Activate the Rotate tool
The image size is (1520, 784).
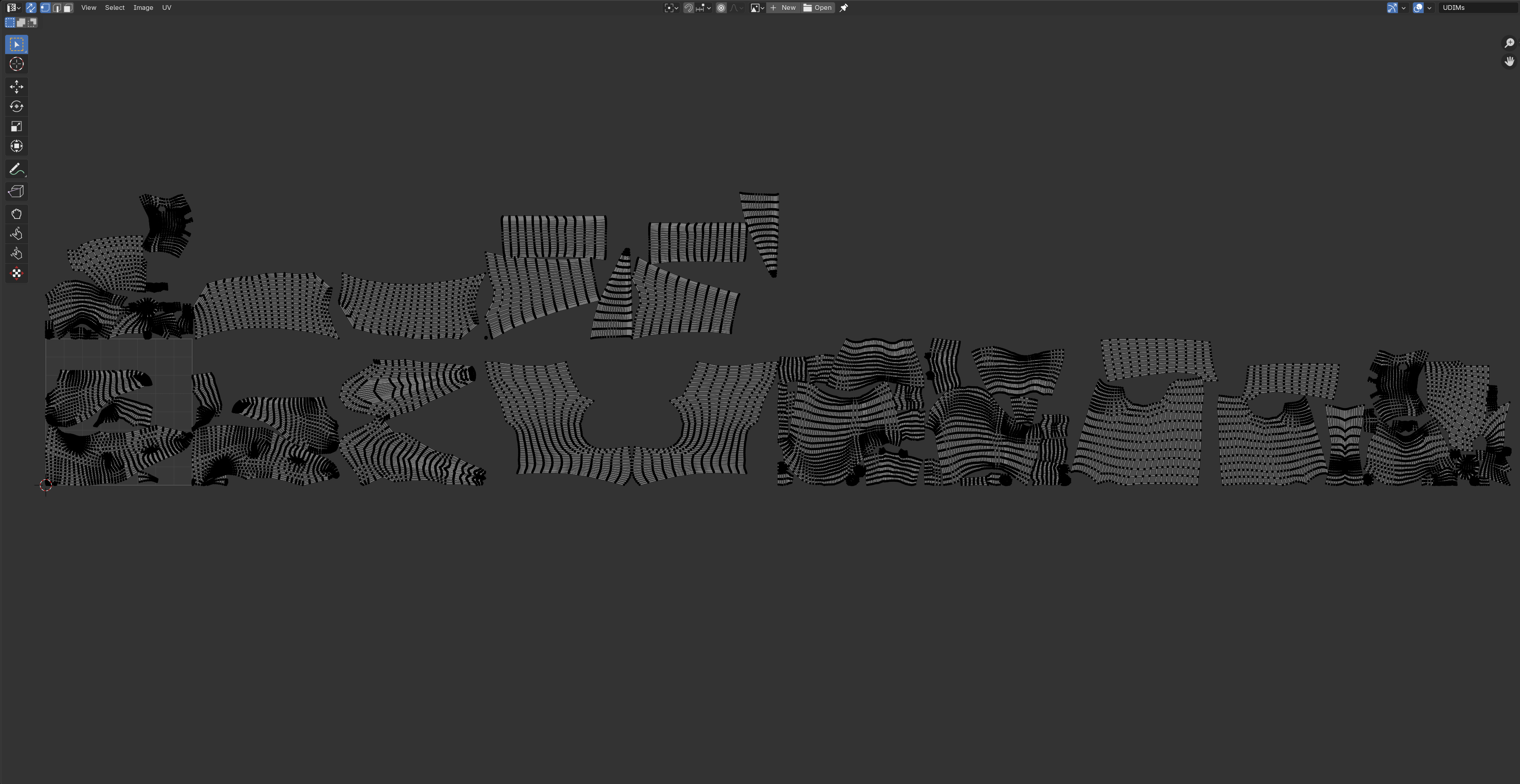17,107
